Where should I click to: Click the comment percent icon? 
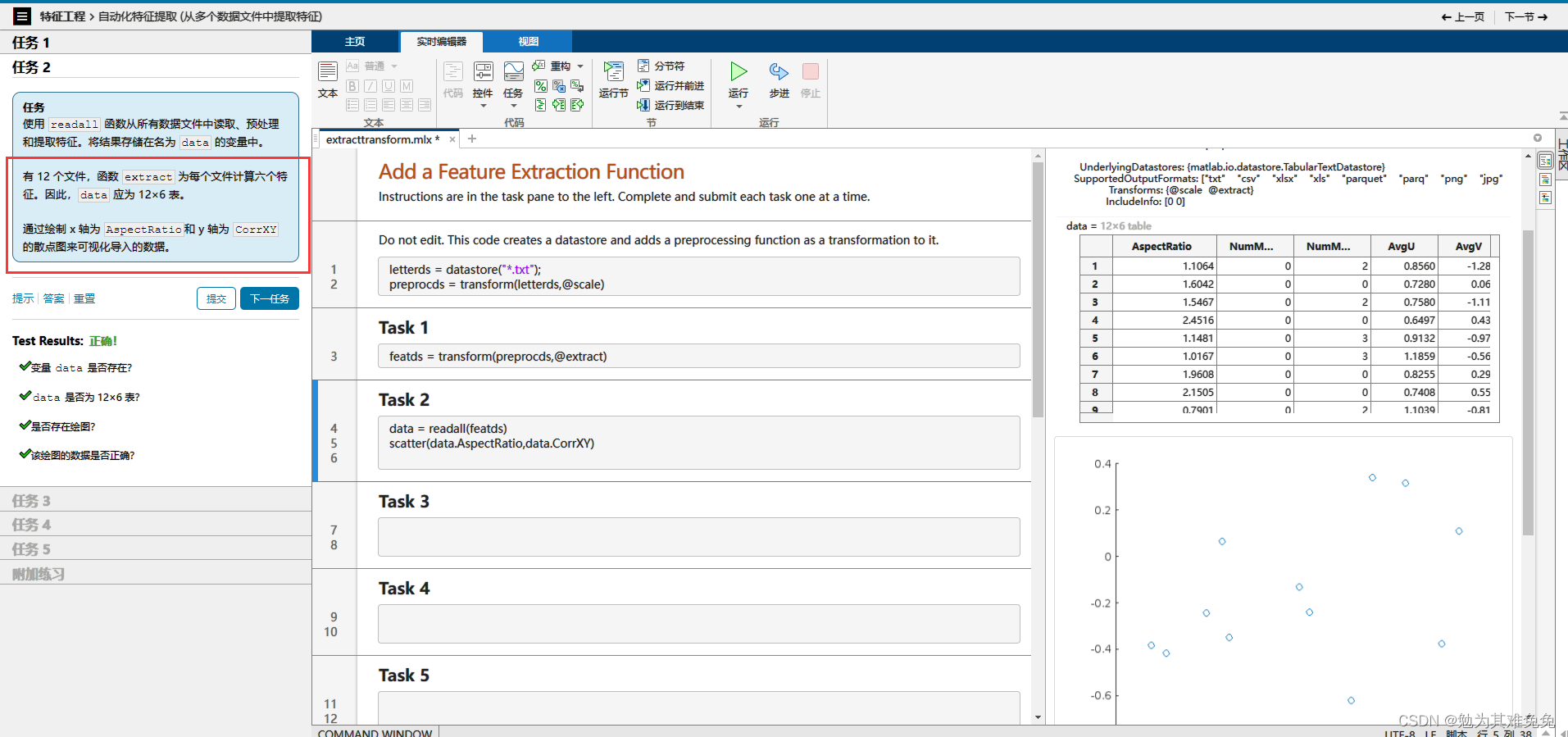(x=541, y=86)
